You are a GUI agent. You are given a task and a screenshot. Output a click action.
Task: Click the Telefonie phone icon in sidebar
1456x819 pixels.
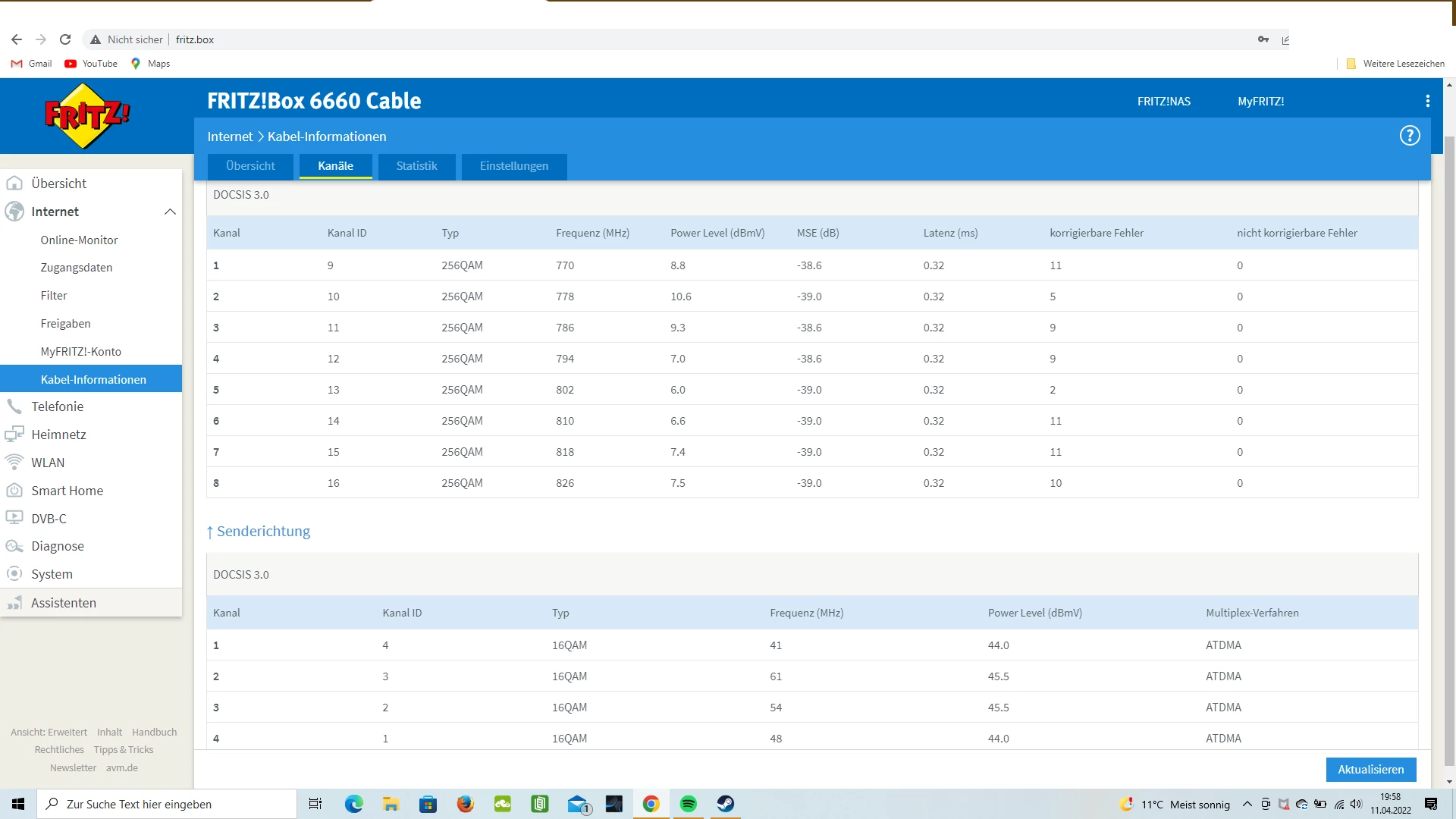(x=14, y=406)
